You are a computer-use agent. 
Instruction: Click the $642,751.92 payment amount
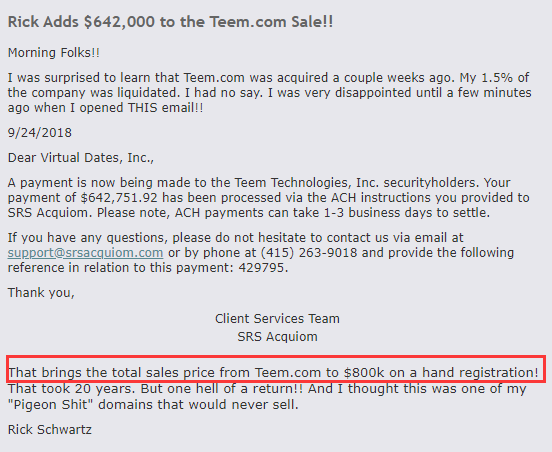119,197
